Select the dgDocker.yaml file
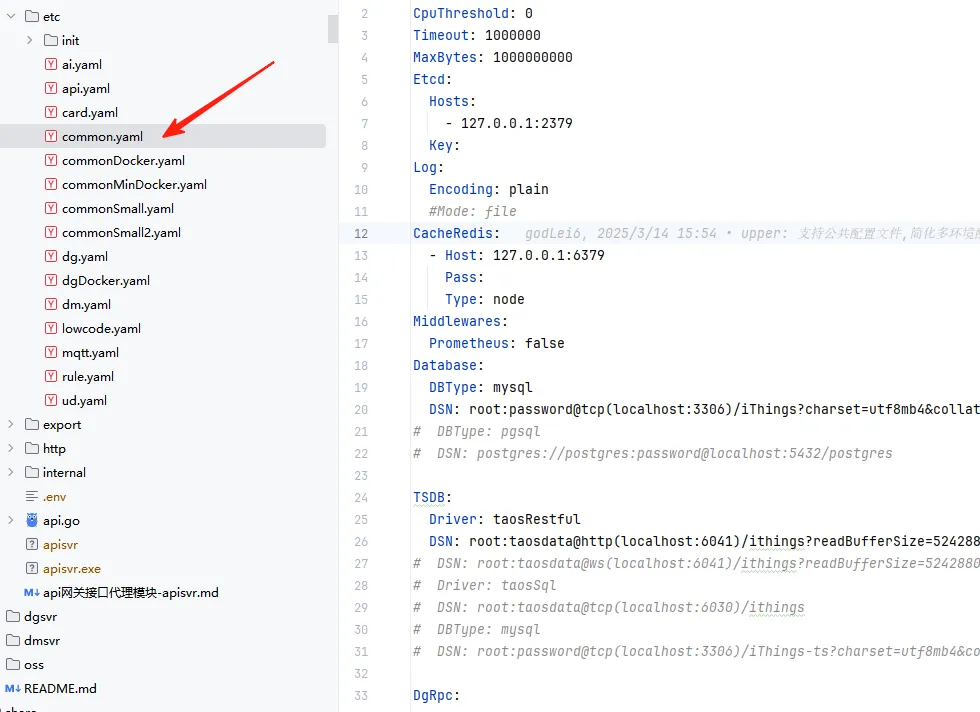This screenshot has width=980, height=712. point(105,280)
